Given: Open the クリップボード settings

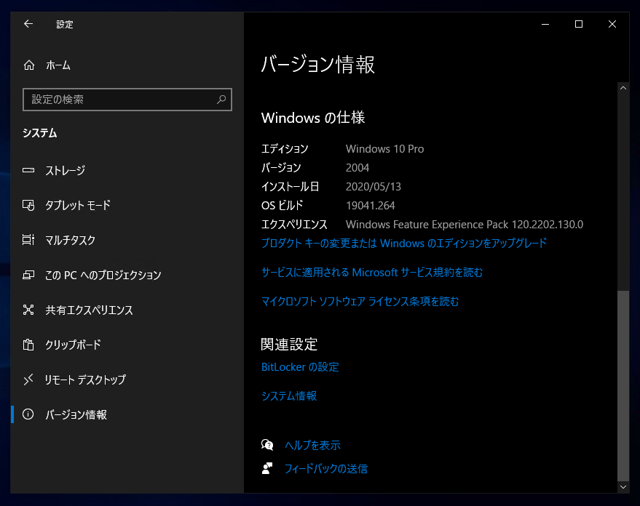Looking at the screenshot, I should click(73, 345).
